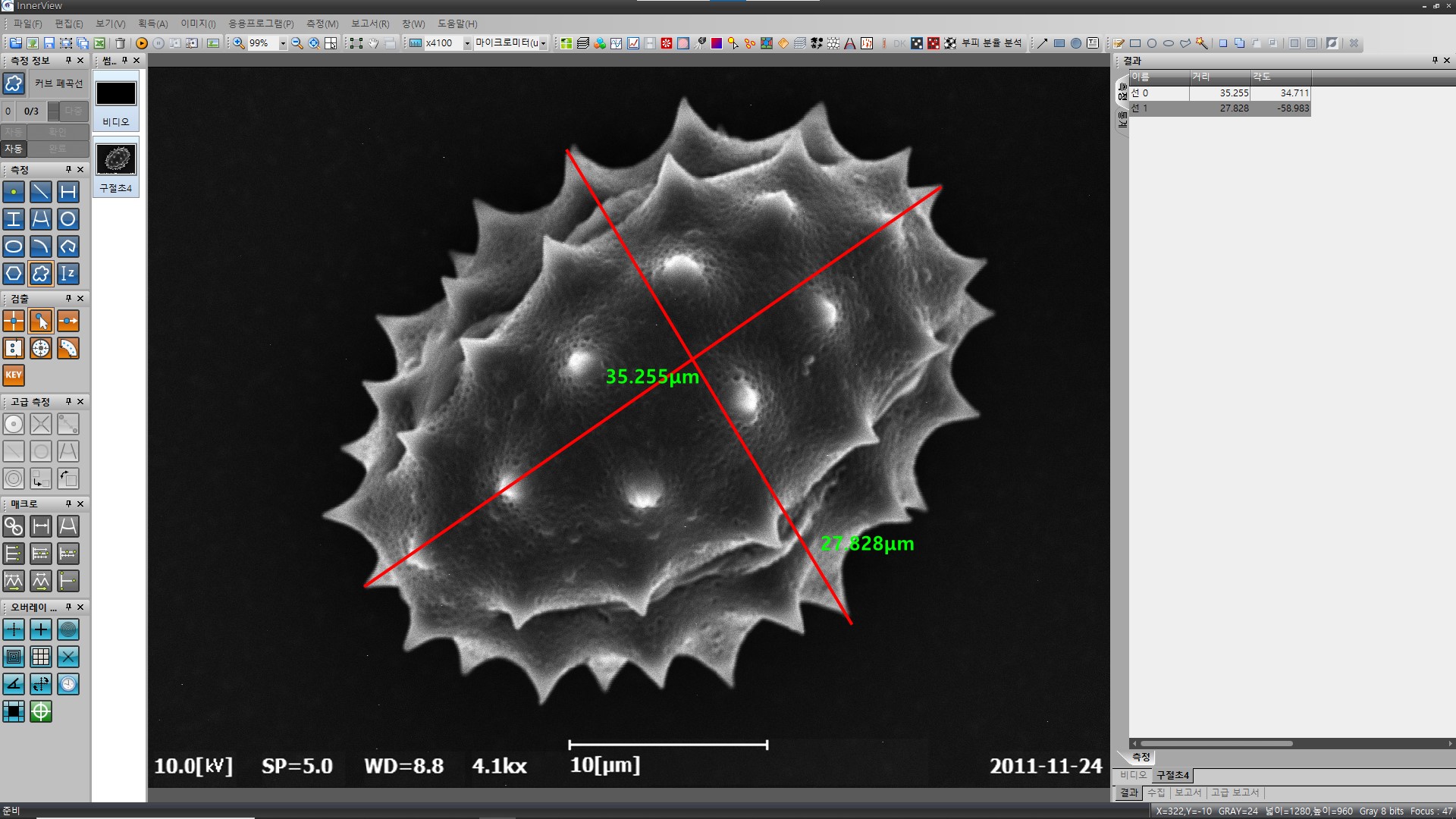This screenshot has width=1456, height=819.
Task: Open the 마이크로미터 unit dropdown
Action: point(543,43)
